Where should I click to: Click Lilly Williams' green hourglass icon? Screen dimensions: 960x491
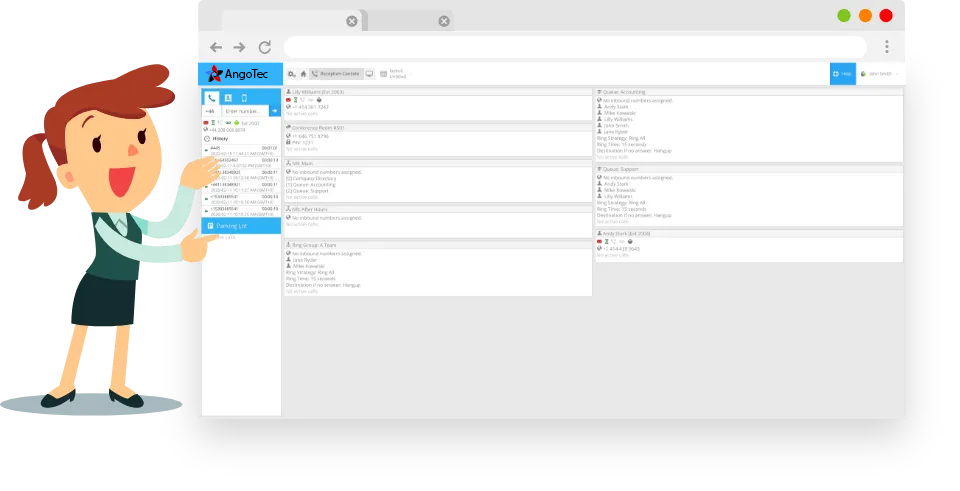tap(296, 100)
